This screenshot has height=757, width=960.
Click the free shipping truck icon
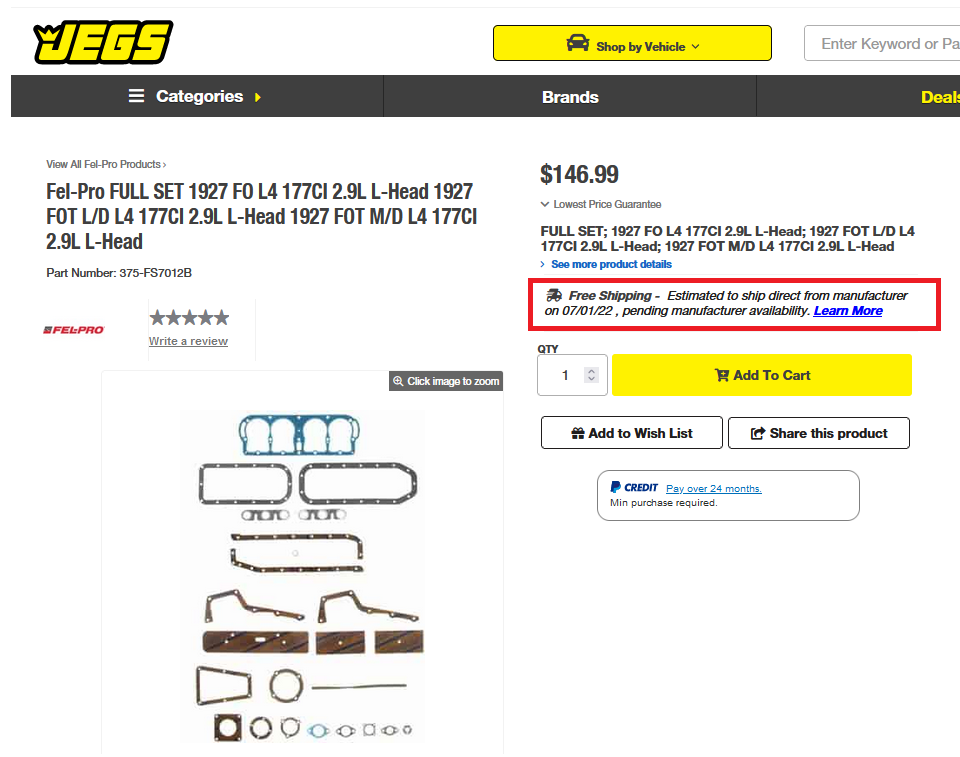pyautogui.click(x=554, y=296)
